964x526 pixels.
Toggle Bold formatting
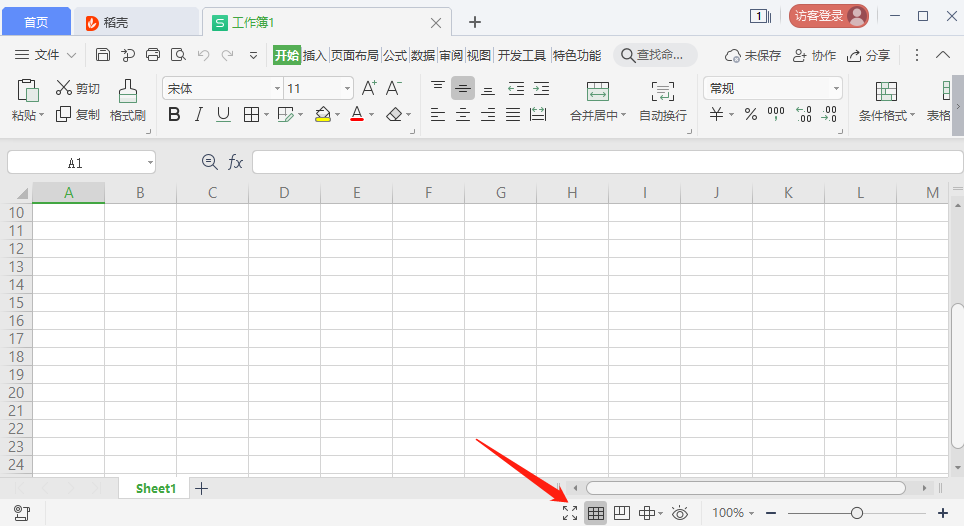click(174, 114)
